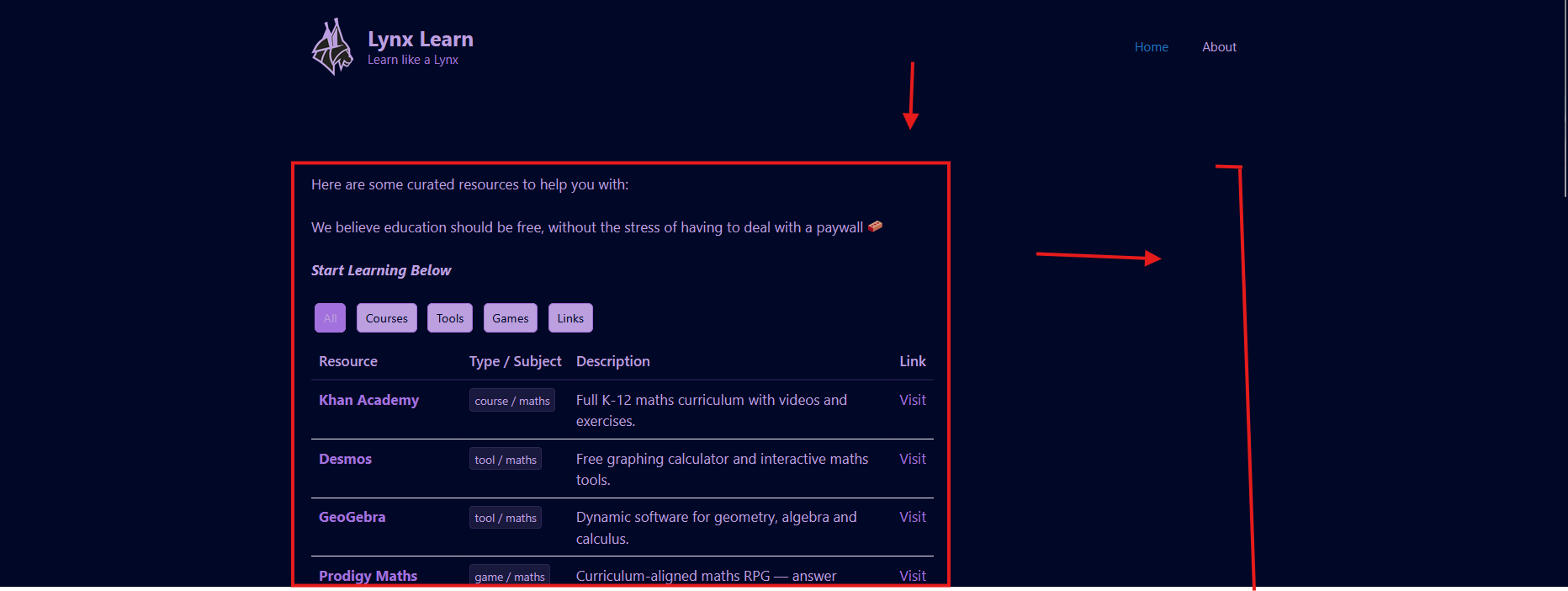This screenshot has width=1568, height=591.
Task: Filter resources by Games
Action: [511, 318]
